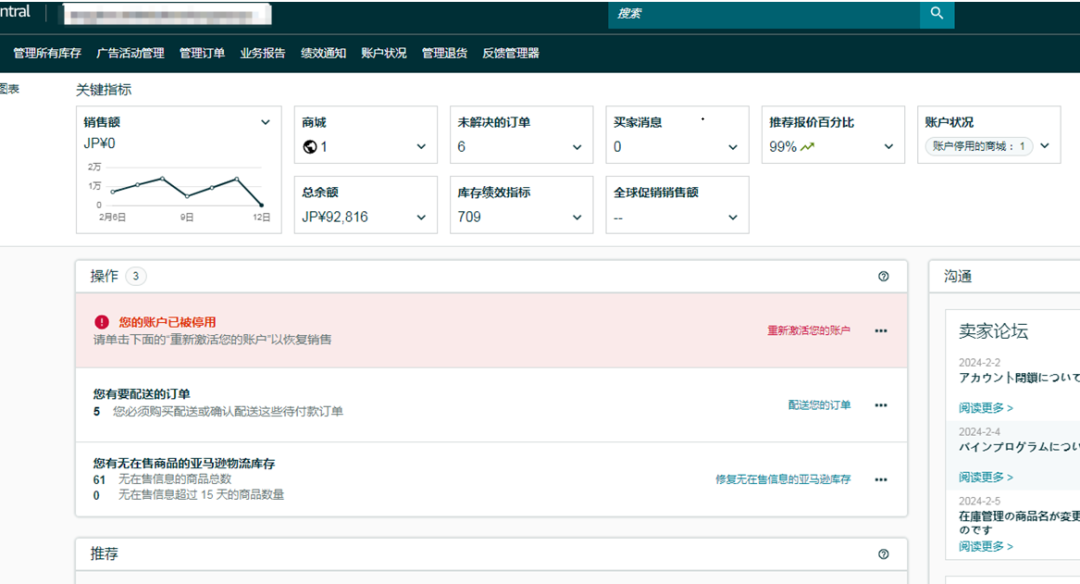
Task: Expand the 未解决的订单 card dropdown
Action: point(577,147)
